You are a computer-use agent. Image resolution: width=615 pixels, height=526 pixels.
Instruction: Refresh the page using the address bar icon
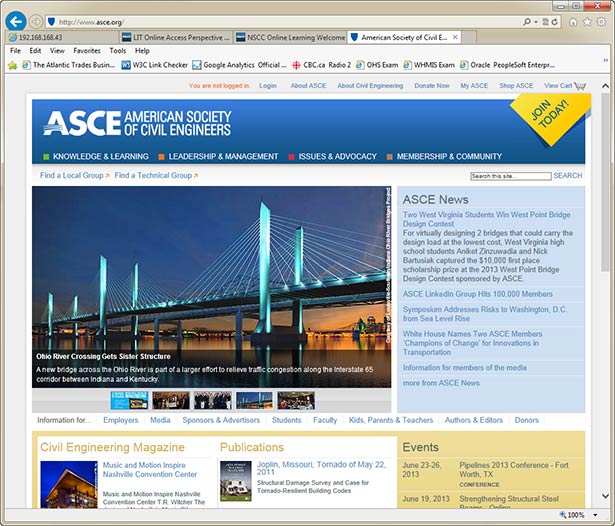tap(553, 21)
